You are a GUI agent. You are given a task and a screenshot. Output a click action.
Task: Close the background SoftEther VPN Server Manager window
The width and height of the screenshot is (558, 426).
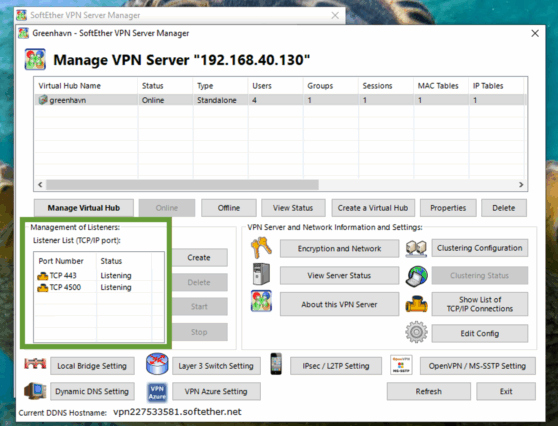coord(335,15)
